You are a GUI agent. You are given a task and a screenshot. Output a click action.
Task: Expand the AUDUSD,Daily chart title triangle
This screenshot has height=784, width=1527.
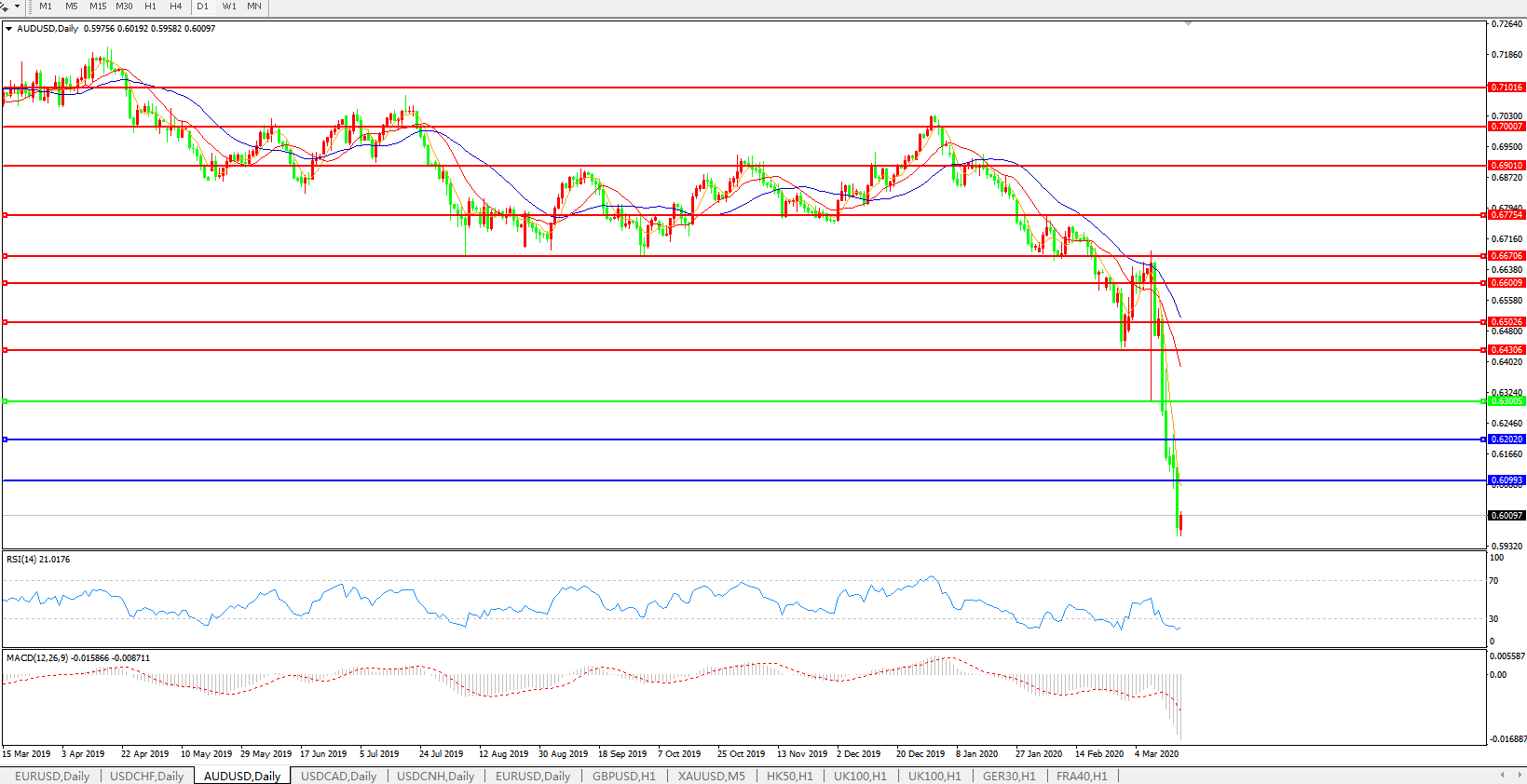[9, 29]
